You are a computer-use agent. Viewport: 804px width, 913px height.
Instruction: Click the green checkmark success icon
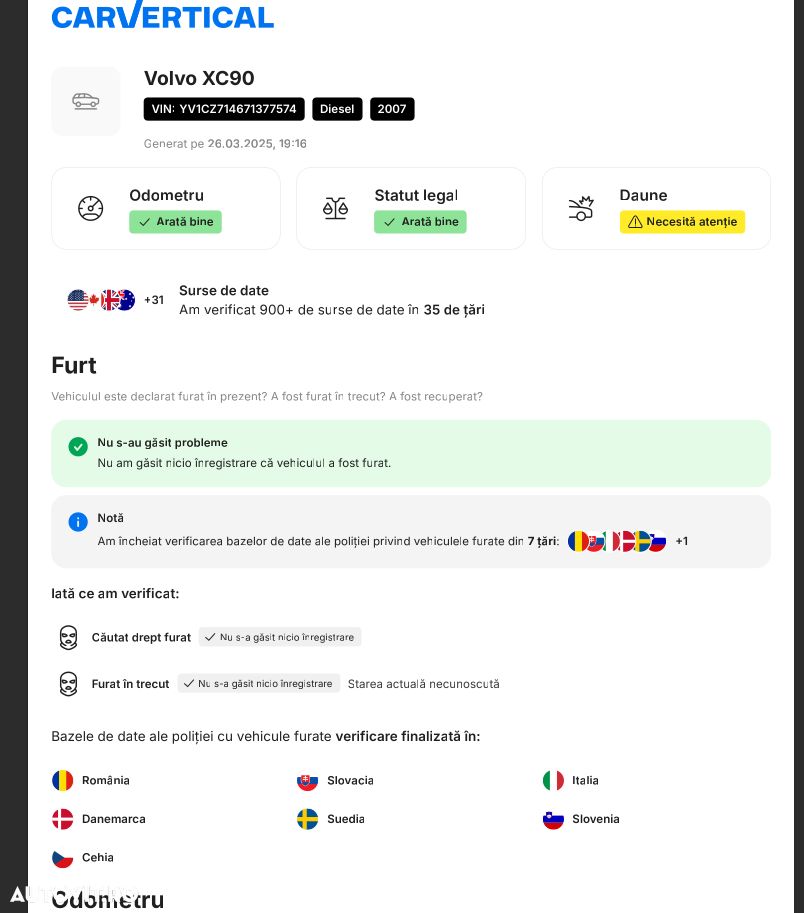click(x=78, y=447)
